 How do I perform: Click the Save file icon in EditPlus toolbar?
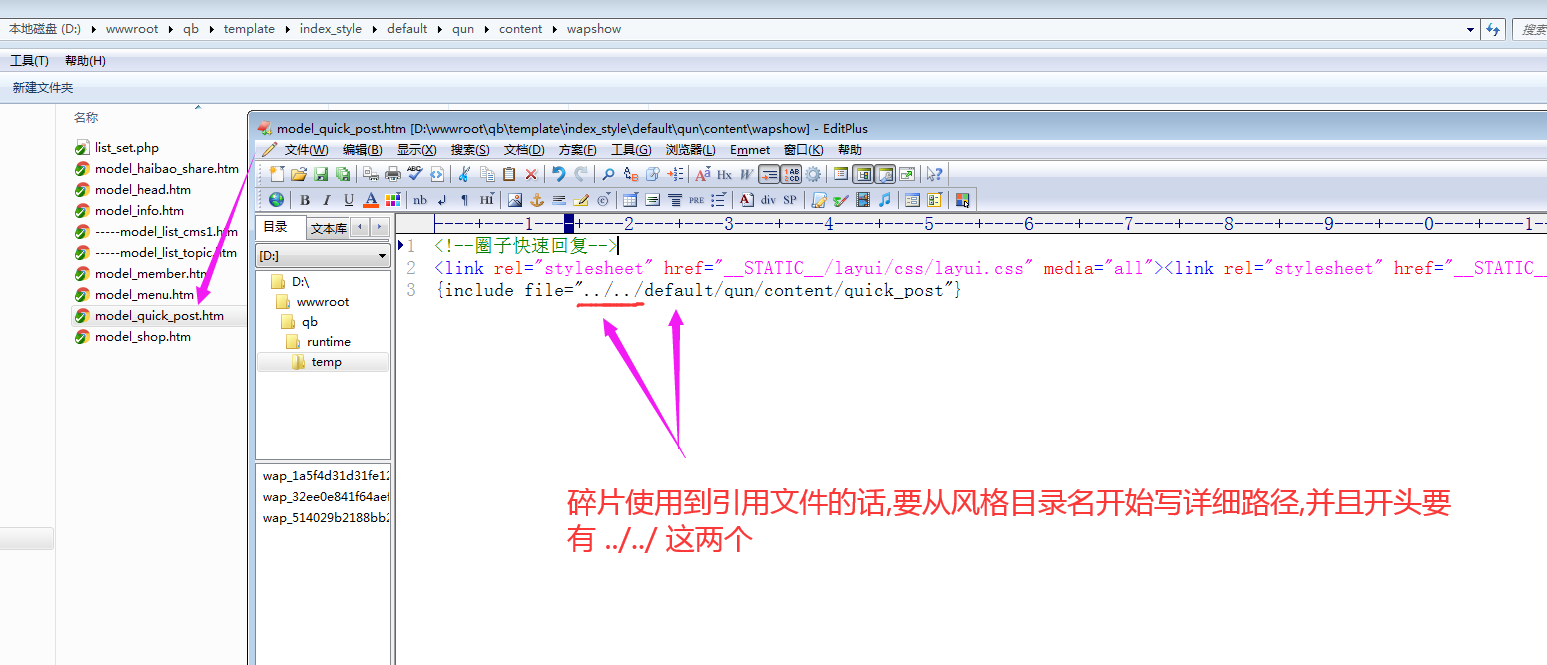(321, 174)
